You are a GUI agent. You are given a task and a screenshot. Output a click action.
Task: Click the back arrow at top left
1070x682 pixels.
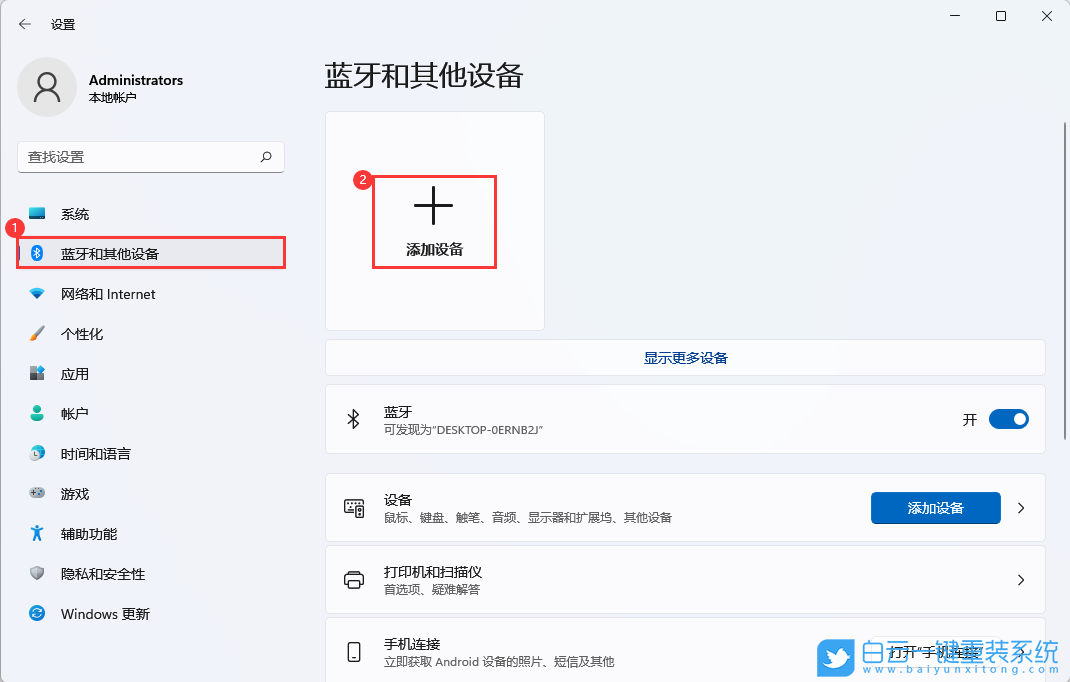point(22,23)
